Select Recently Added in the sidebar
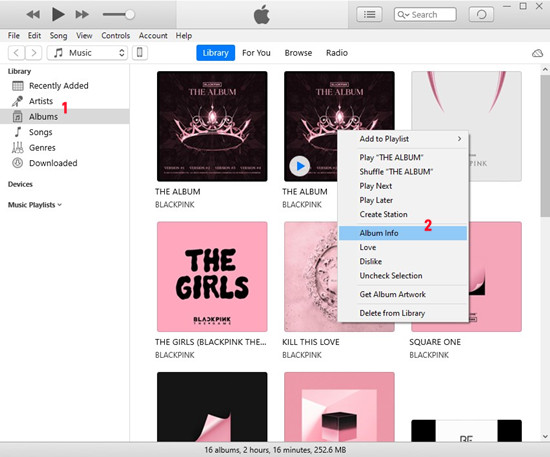 point(65,86)
